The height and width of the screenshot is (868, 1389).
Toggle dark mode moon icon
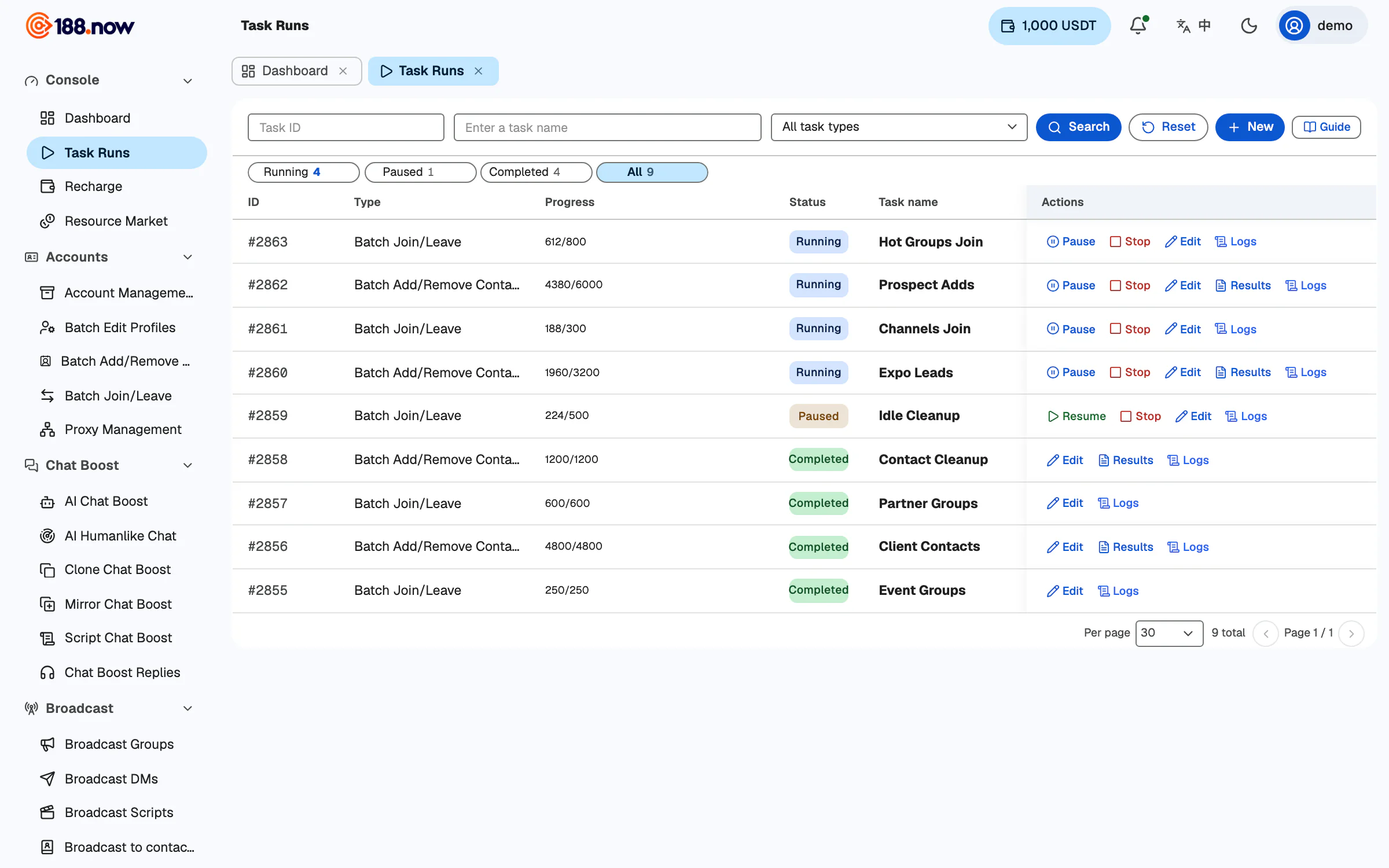[1249, 25]
